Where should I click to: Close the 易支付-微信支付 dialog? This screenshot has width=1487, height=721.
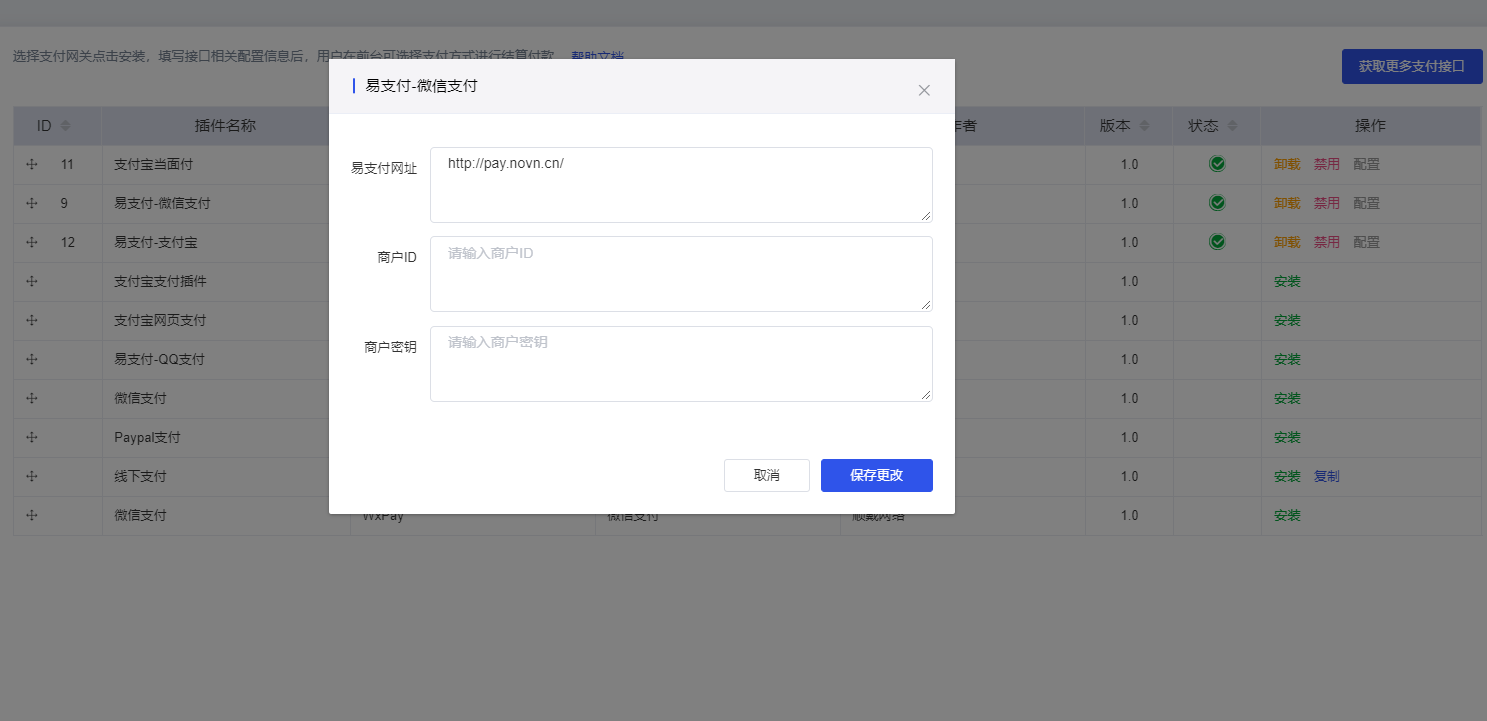pos(924,90)
